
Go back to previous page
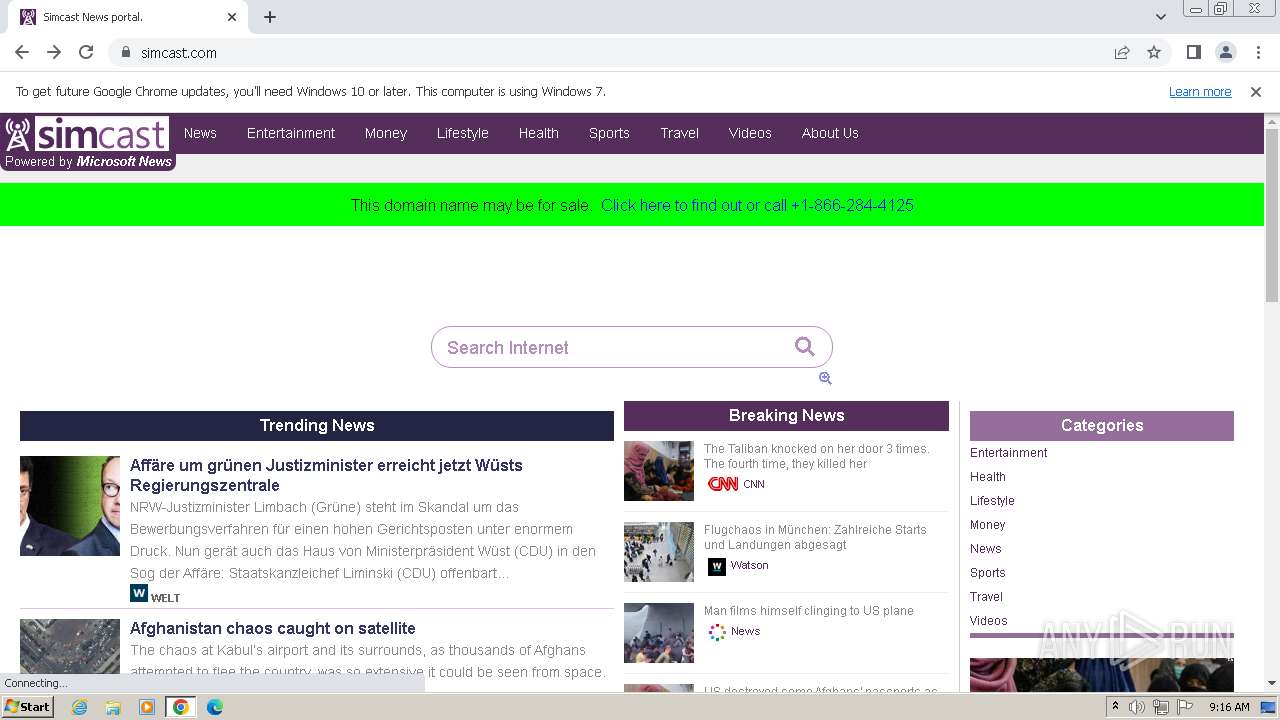click(x=22, y=52)
